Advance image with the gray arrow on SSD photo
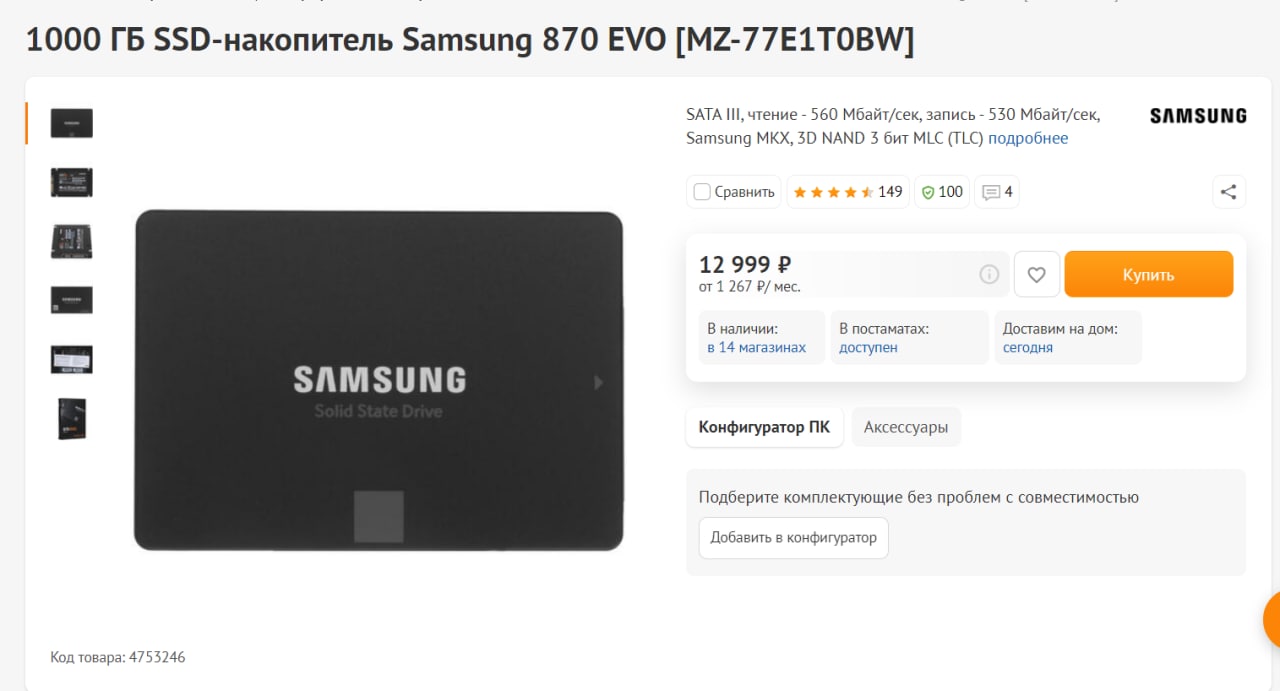The width and height of the screenshot is (1280, 691). pyautogui.click(x=599, y=382)
